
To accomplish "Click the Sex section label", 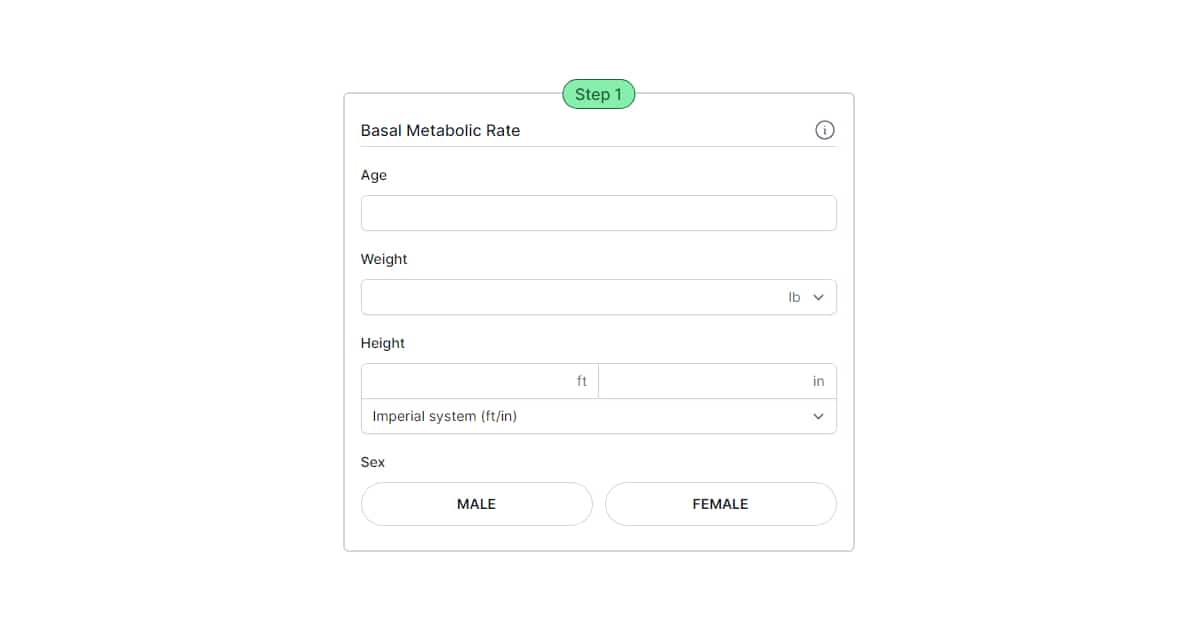I will (x=373, y=462).
